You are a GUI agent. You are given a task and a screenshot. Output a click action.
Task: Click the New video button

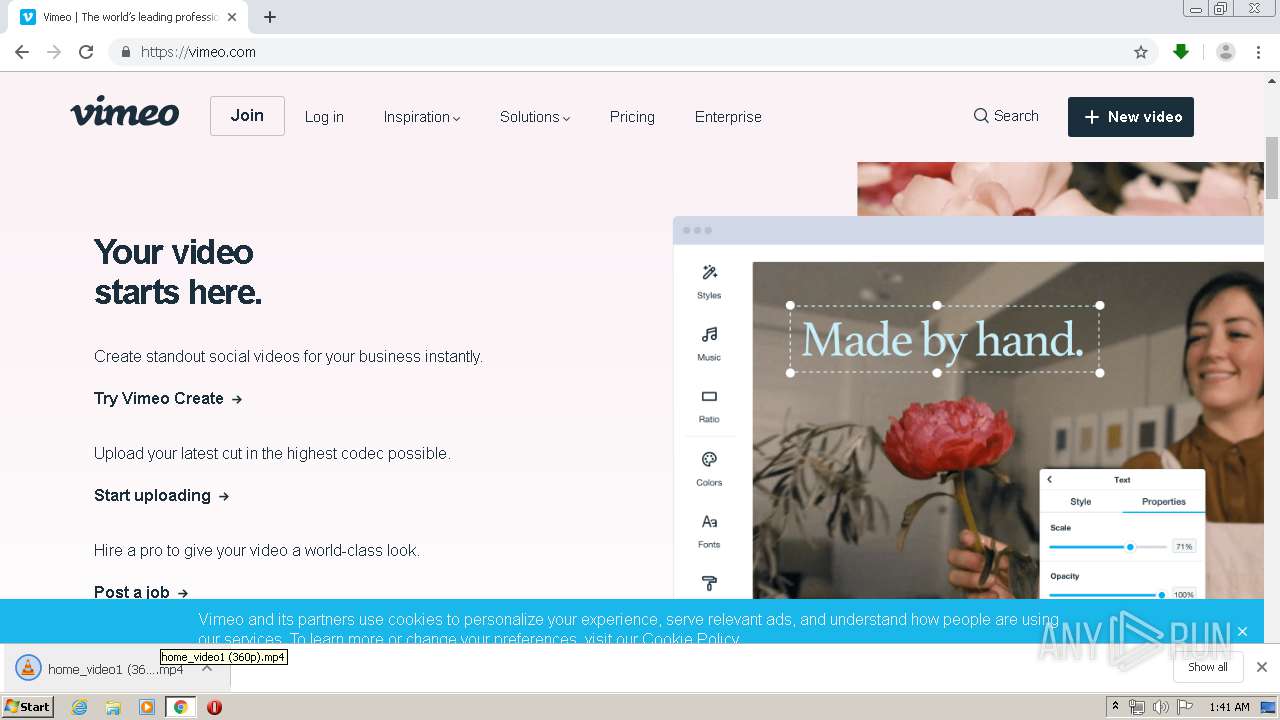(1131, 117)
